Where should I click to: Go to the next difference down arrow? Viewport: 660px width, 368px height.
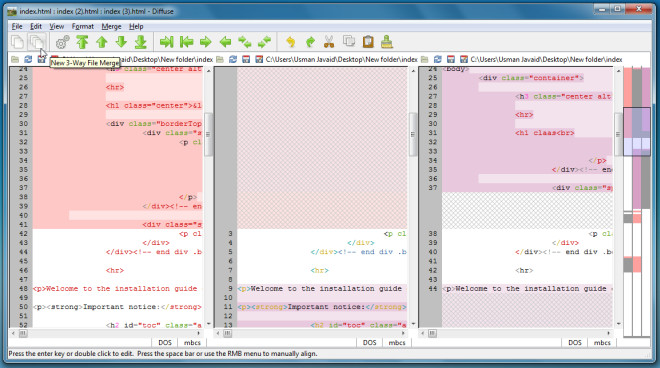tap(121, 42)
